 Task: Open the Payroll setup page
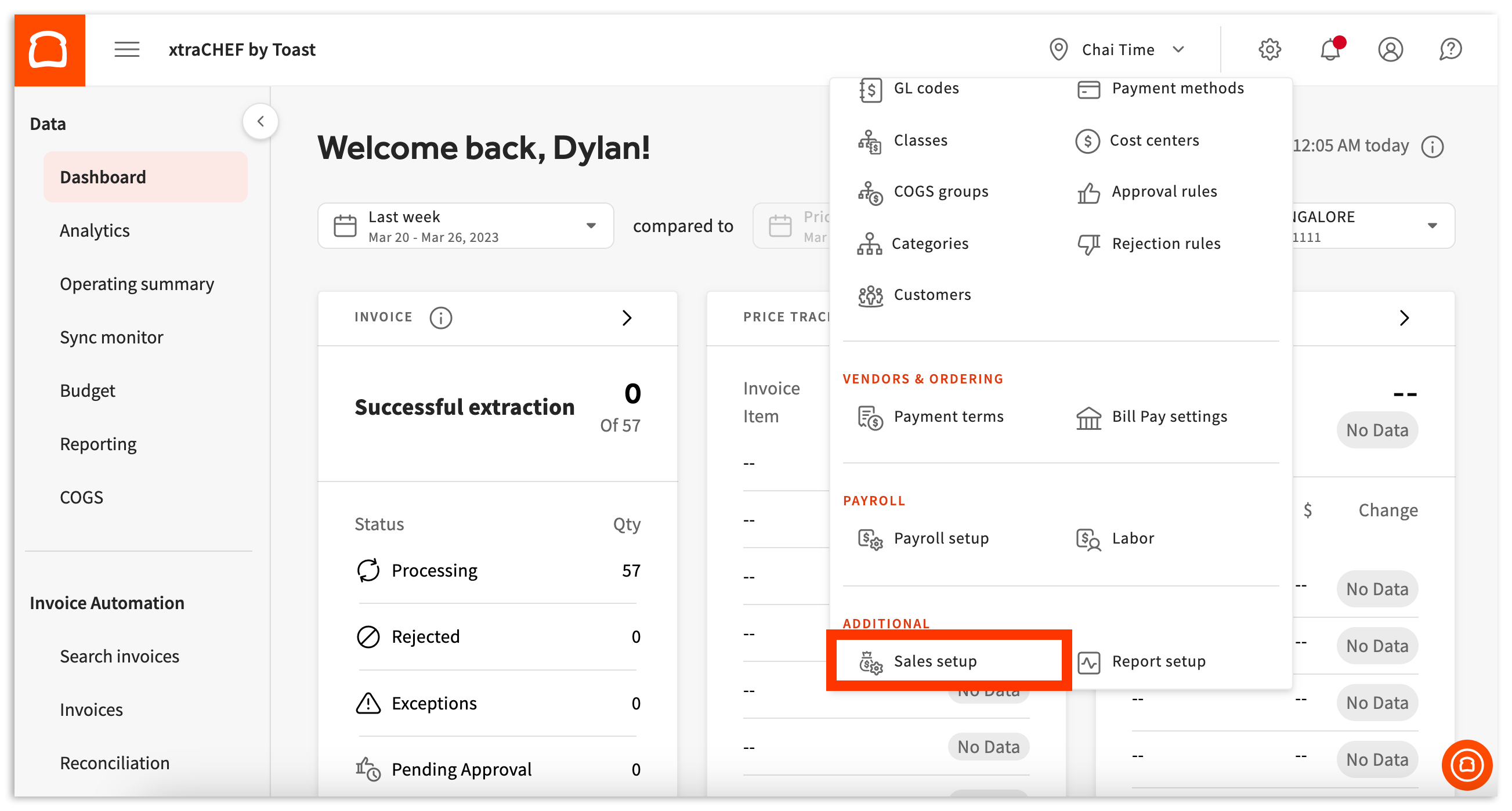pyautogui.click(x=941, y=538)
